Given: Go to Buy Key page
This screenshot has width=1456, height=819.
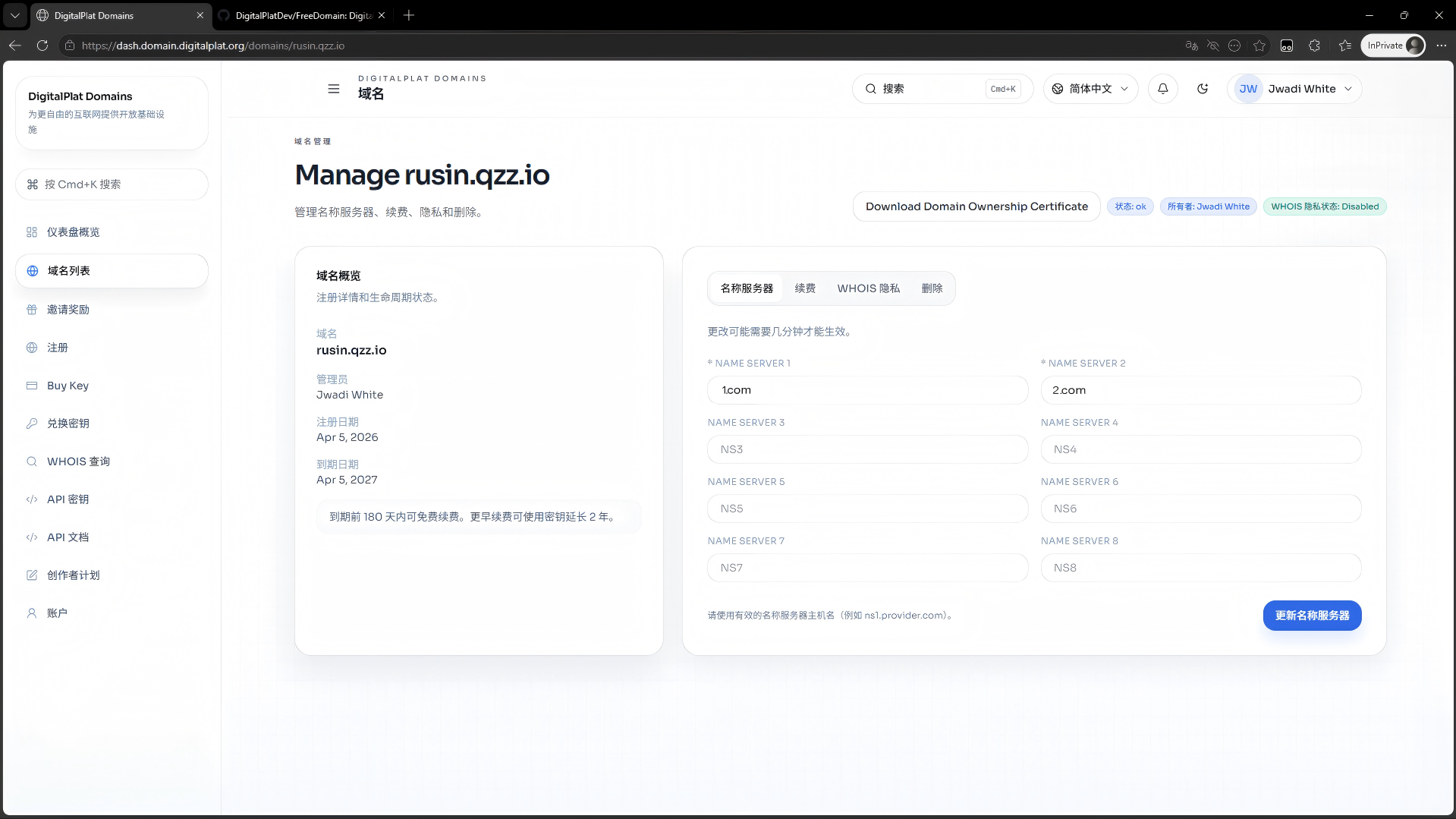Looking at the screenshot, I should point(68,386).
